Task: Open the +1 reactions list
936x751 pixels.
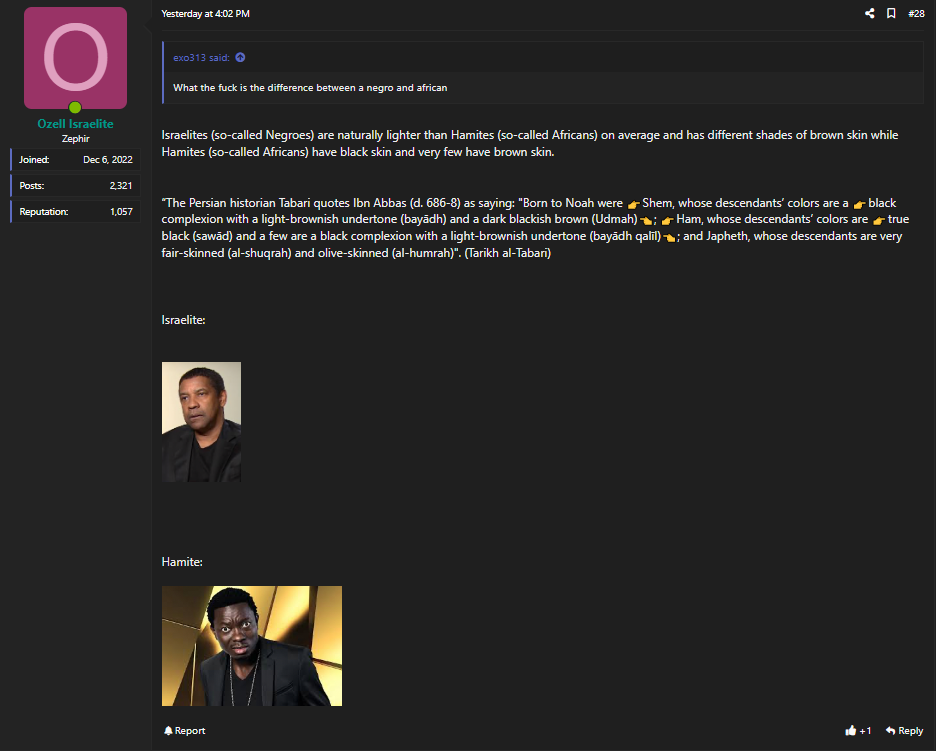Action: 865,730
